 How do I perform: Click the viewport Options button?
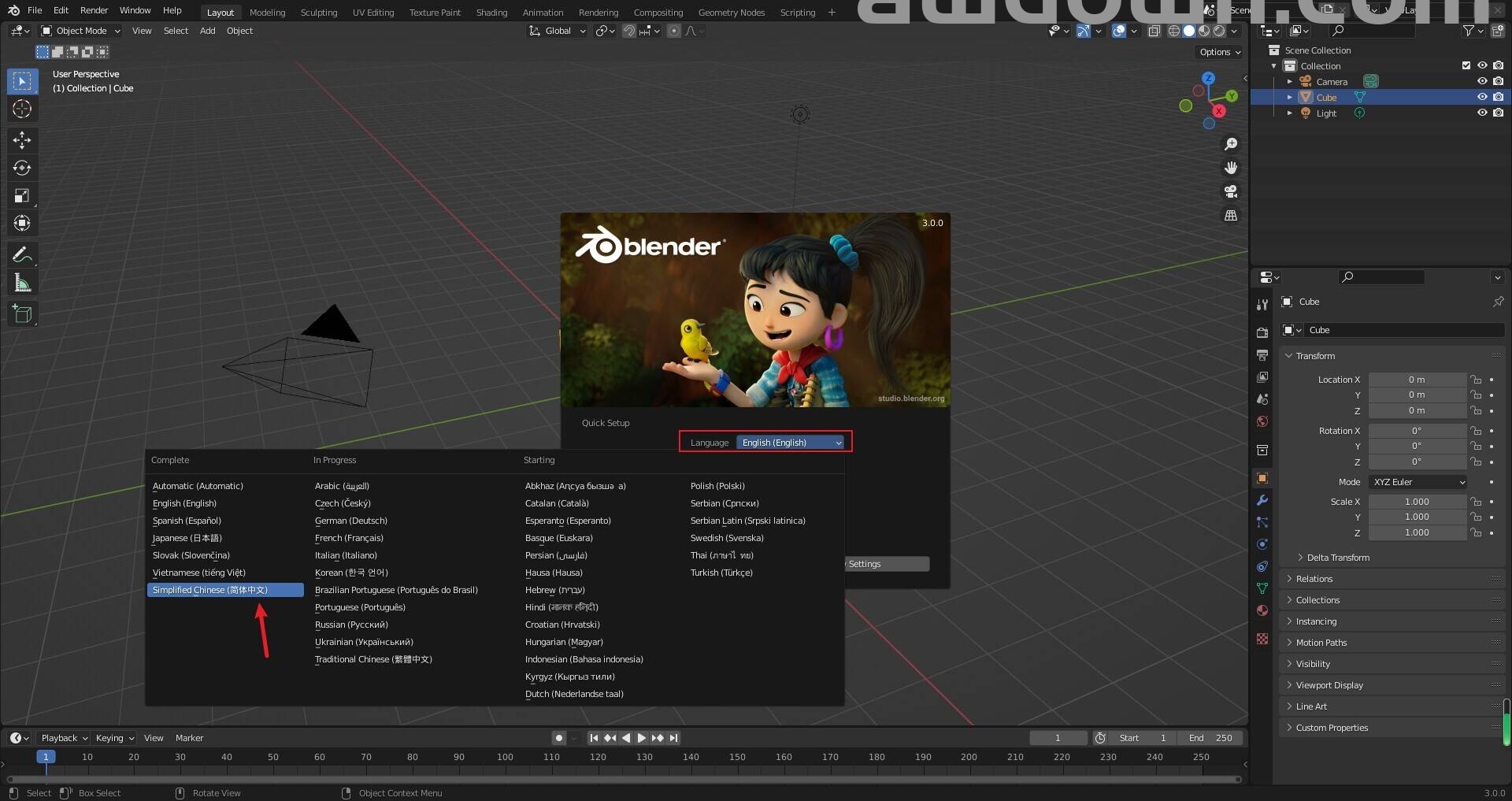[1219, 52]
